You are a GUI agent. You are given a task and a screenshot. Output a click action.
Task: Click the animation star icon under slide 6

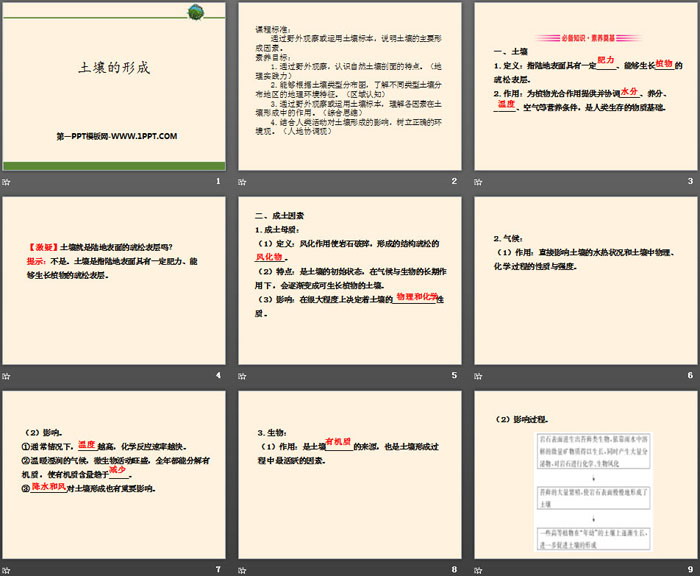[478, 376]
